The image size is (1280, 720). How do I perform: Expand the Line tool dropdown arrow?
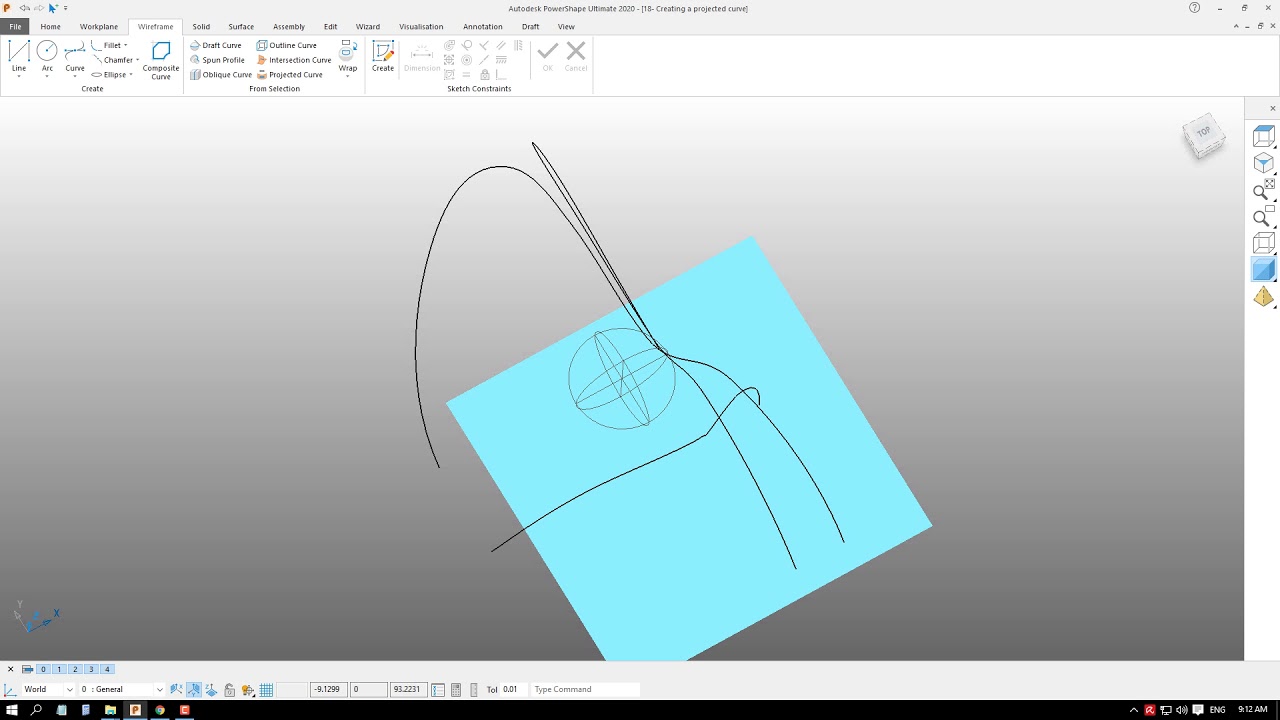coord(19,76)
